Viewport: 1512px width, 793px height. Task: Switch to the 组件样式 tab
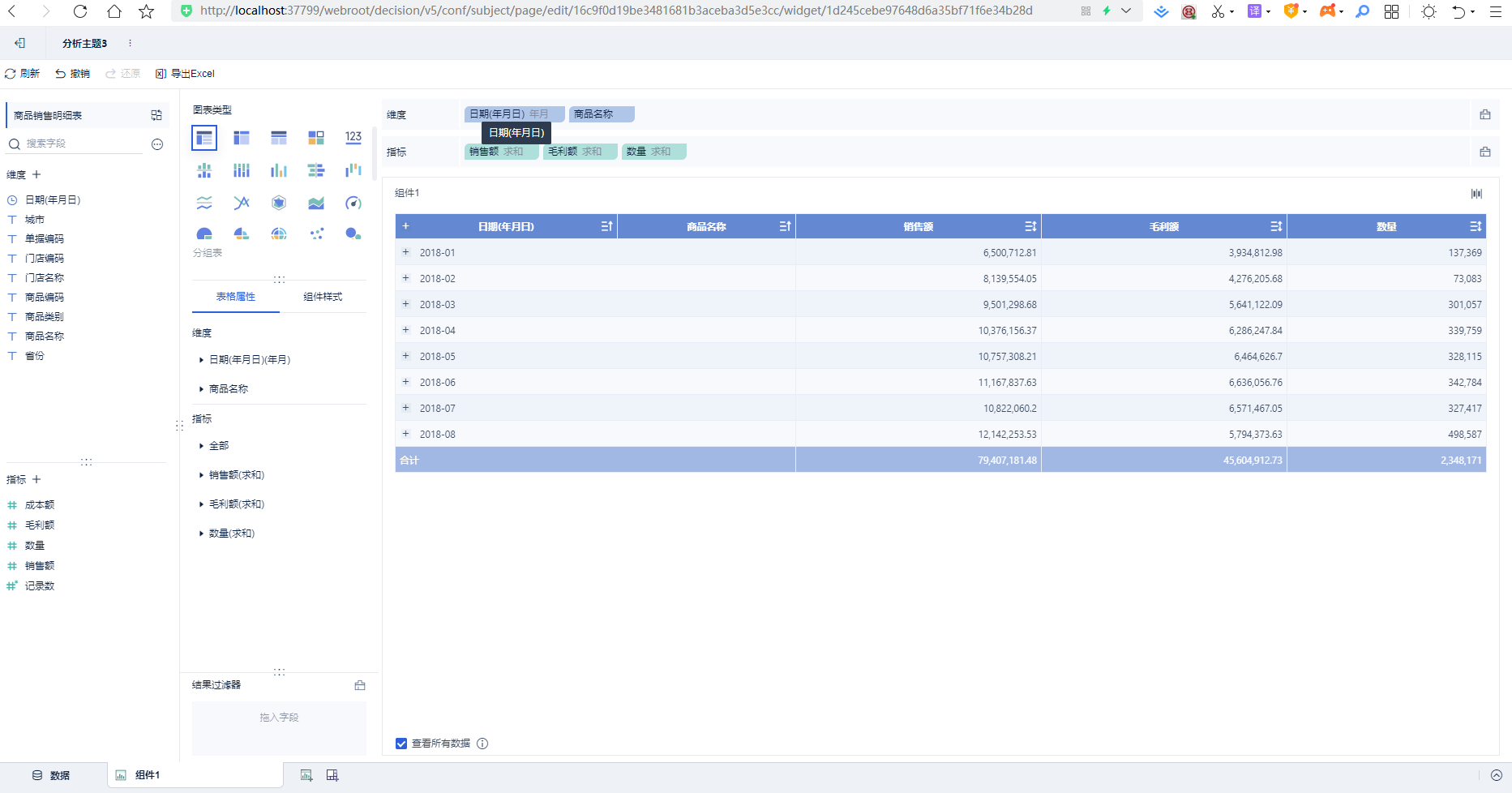(323, 297)
